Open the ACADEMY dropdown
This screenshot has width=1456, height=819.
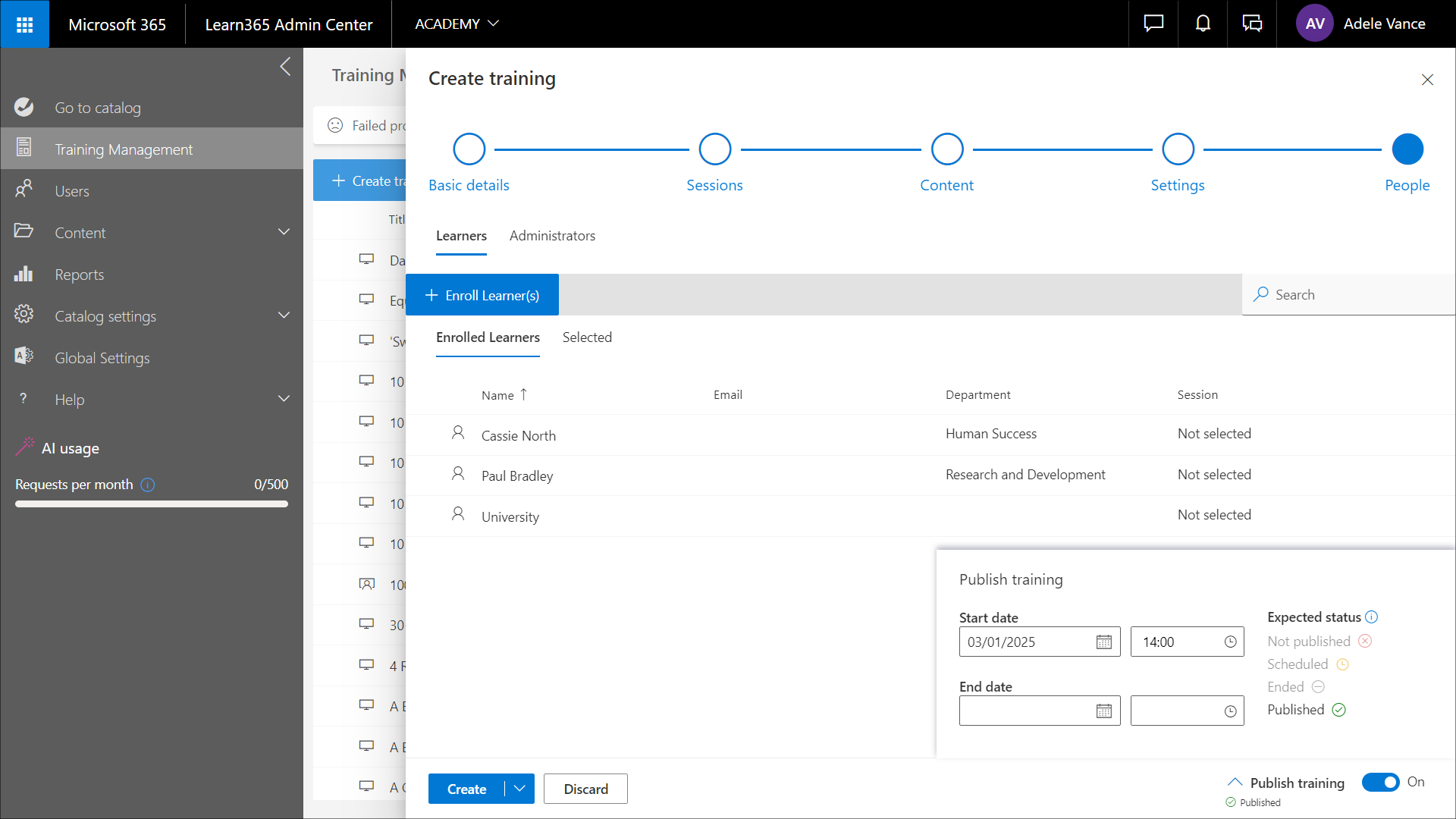(457, 24)
